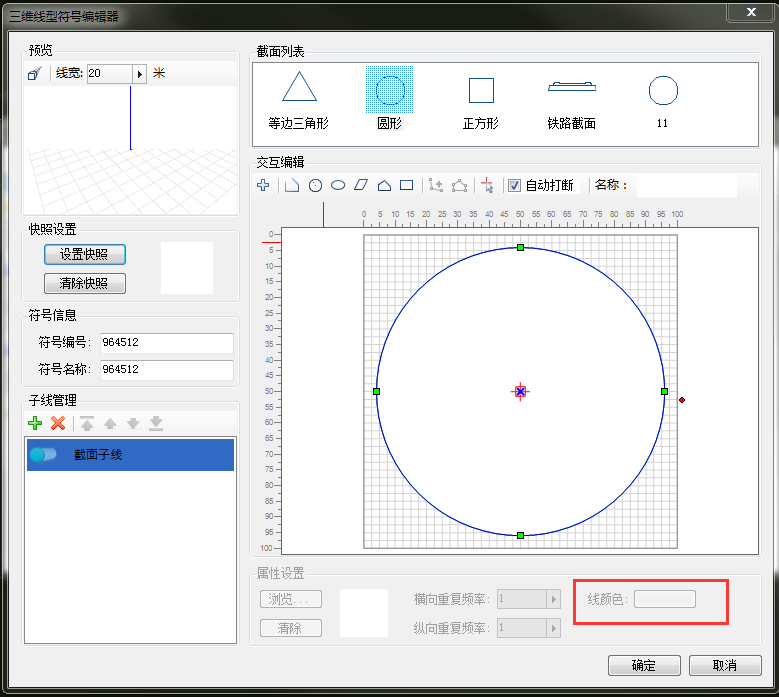This screenshot has height=697, width=779.
Task: Select the 正方形 cross-section
Action: point(481,100)
